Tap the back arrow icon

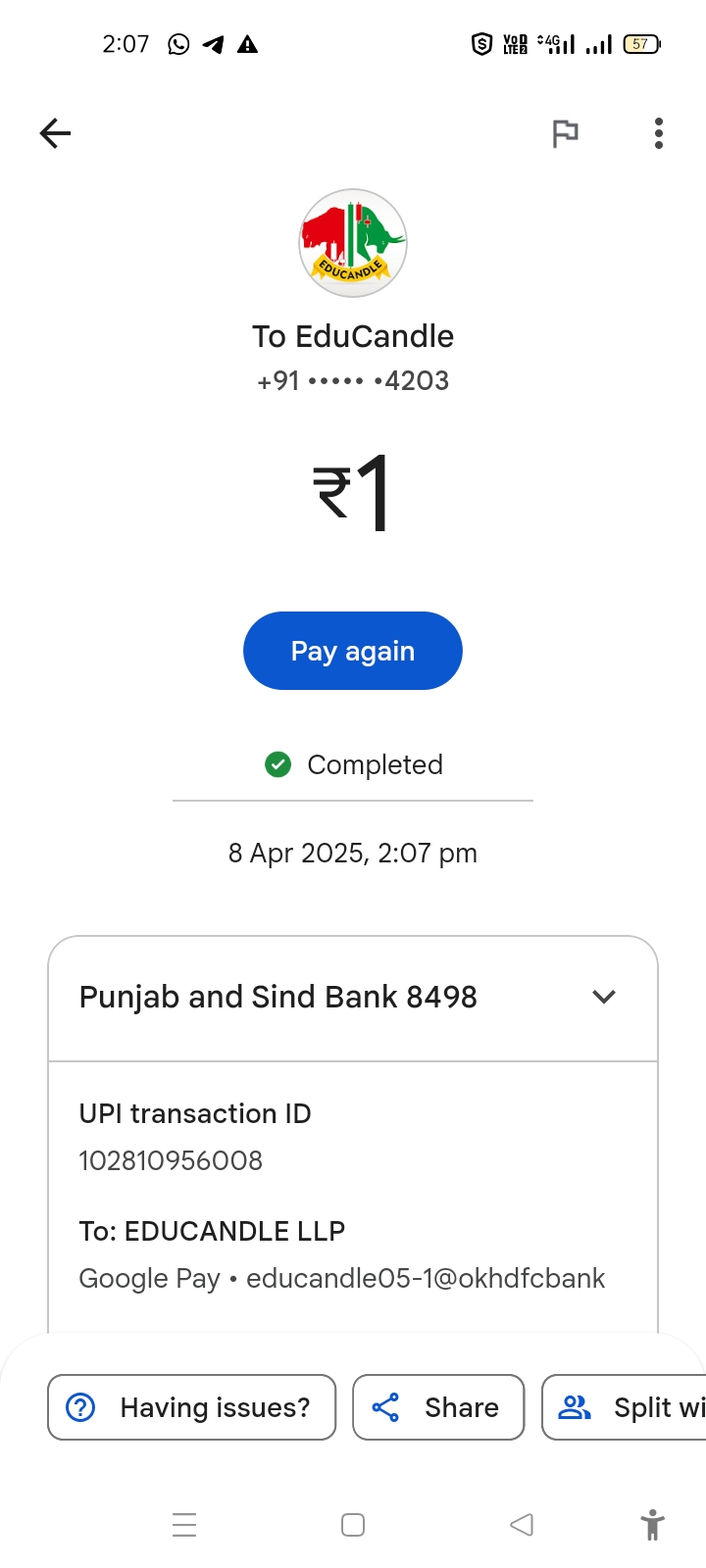click(56, 133)
